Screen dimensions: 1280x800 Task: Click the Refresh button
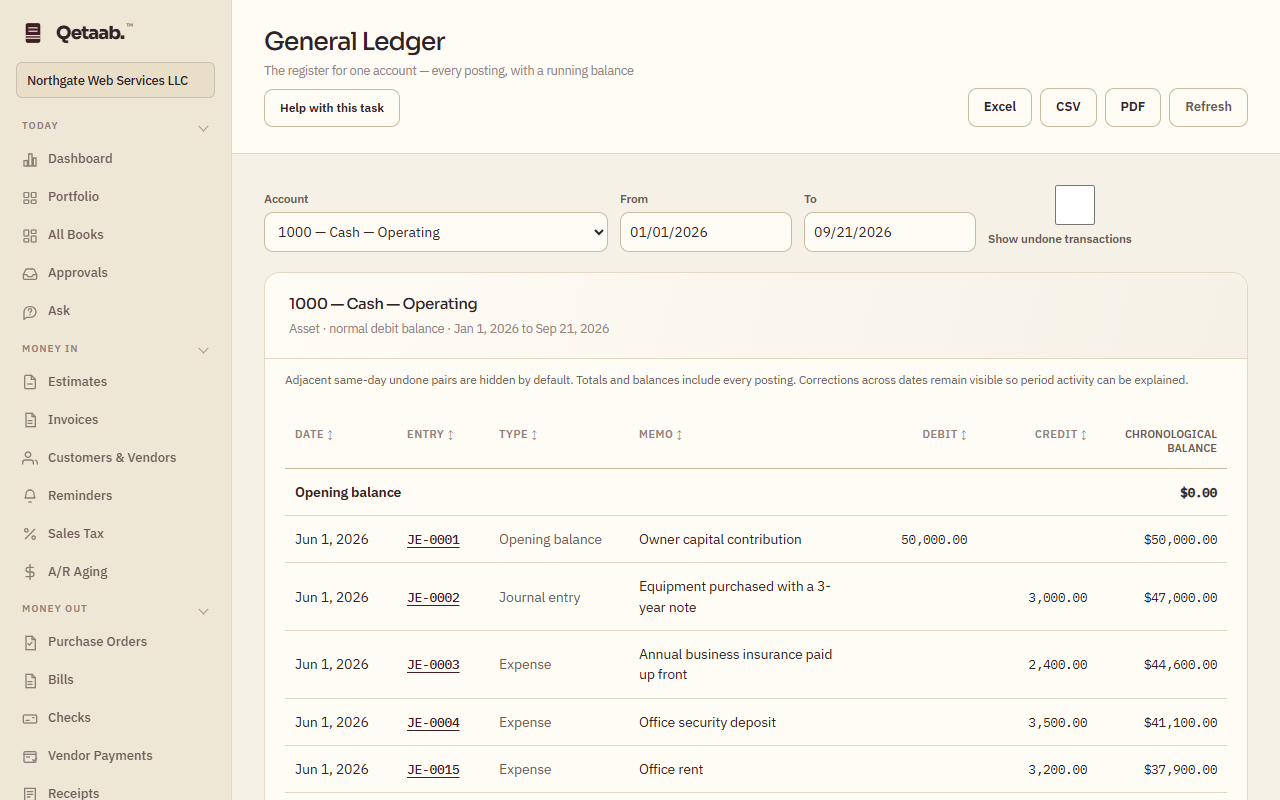1208,107
